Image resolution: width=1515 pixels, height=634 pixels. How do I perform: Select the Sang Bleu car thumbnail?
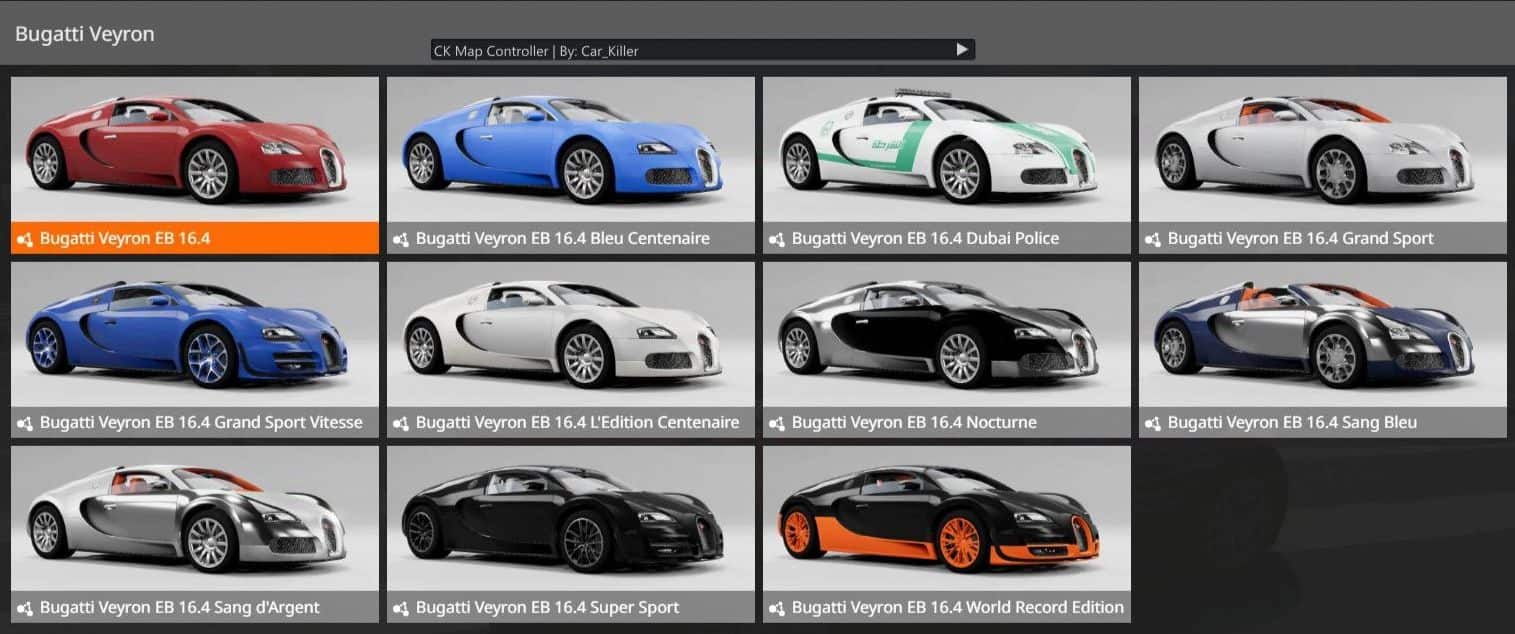[x=1322, y=334]
